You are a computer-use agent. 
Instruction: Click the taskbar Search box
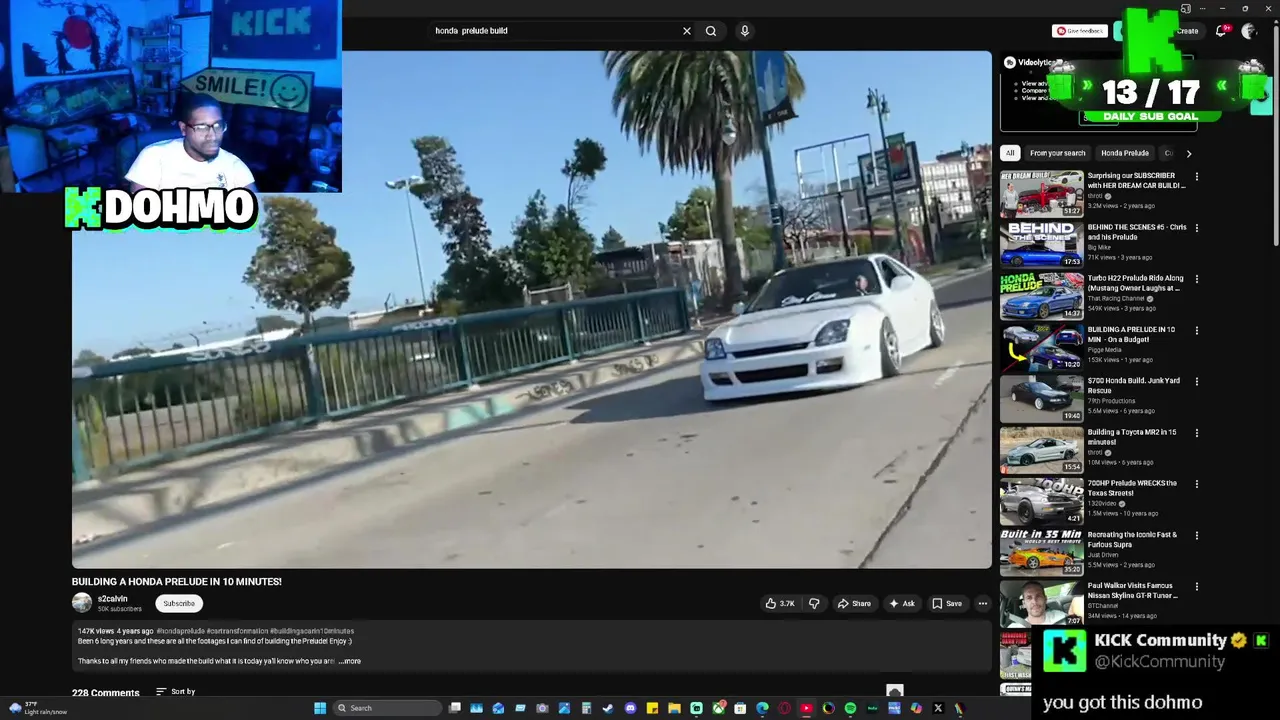[x=388, y=708]
